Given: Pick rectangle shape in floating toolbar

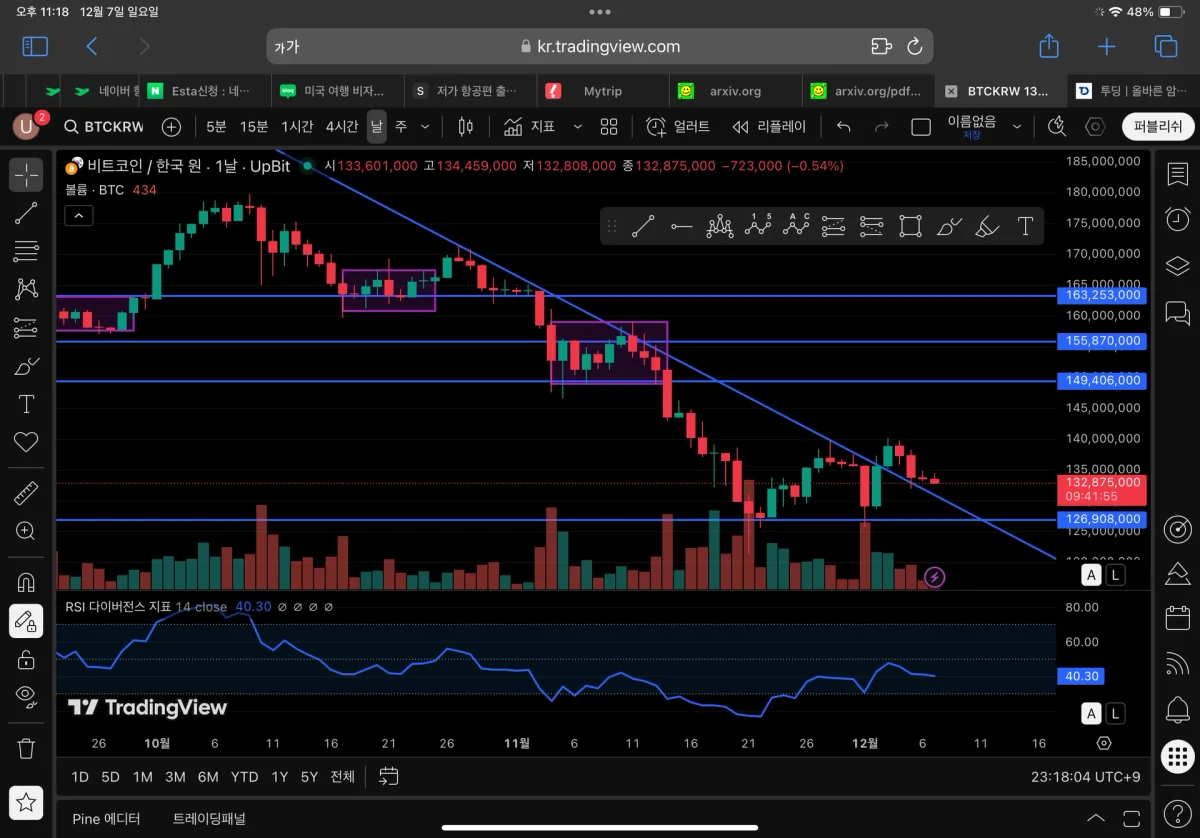Looking at the screenshot, I should (910, 226).
